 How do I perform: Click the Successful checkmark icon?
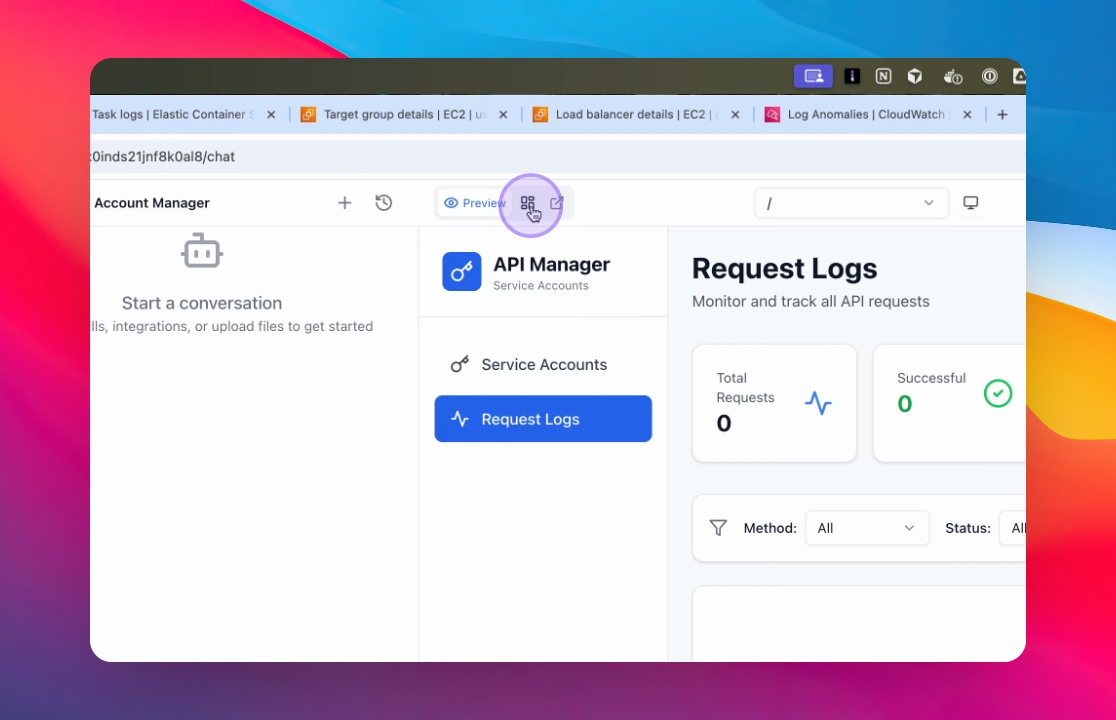[998, 393]
